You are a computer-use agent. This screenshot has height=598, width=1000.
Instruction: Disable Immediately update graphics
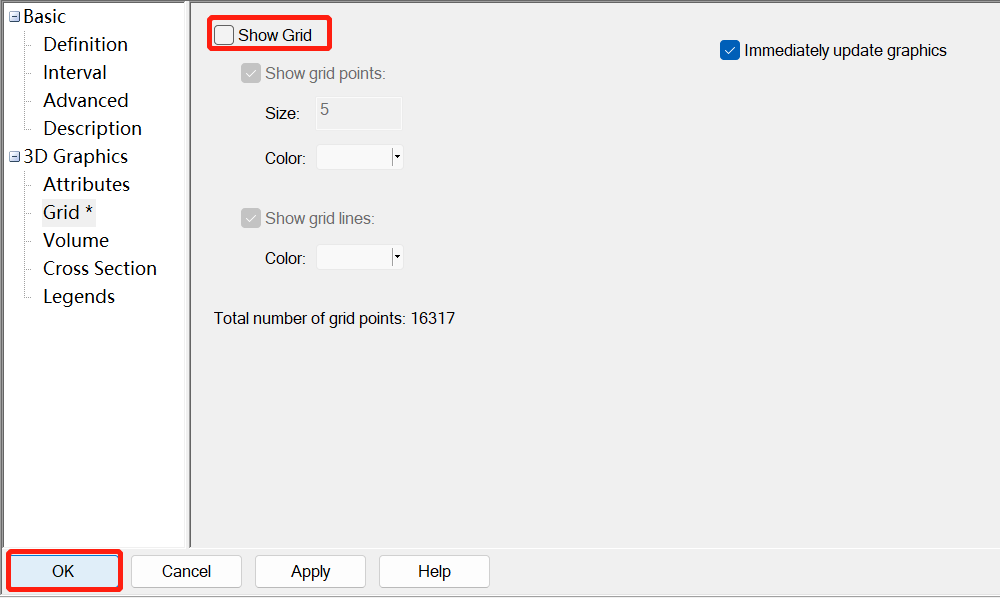point(729,50)
